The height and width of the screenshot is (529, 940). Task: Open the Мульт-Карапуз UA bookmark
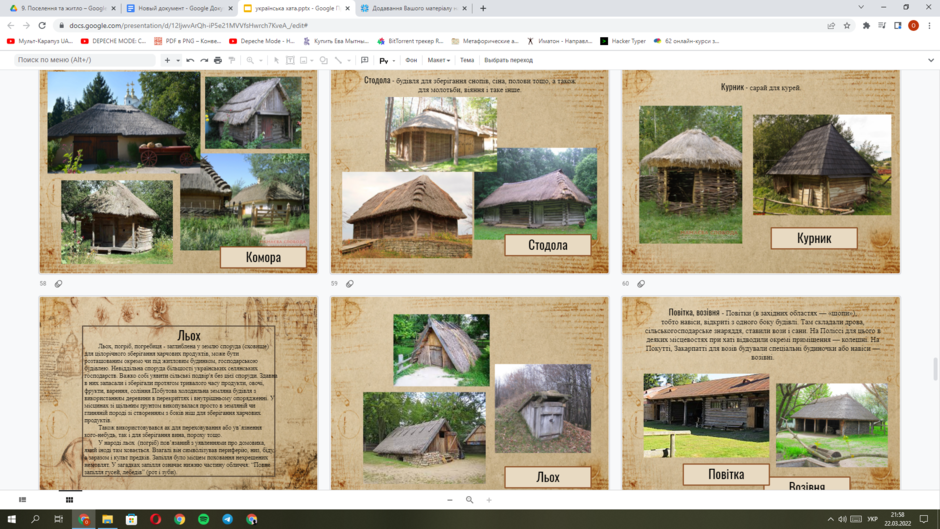(40, 41)
